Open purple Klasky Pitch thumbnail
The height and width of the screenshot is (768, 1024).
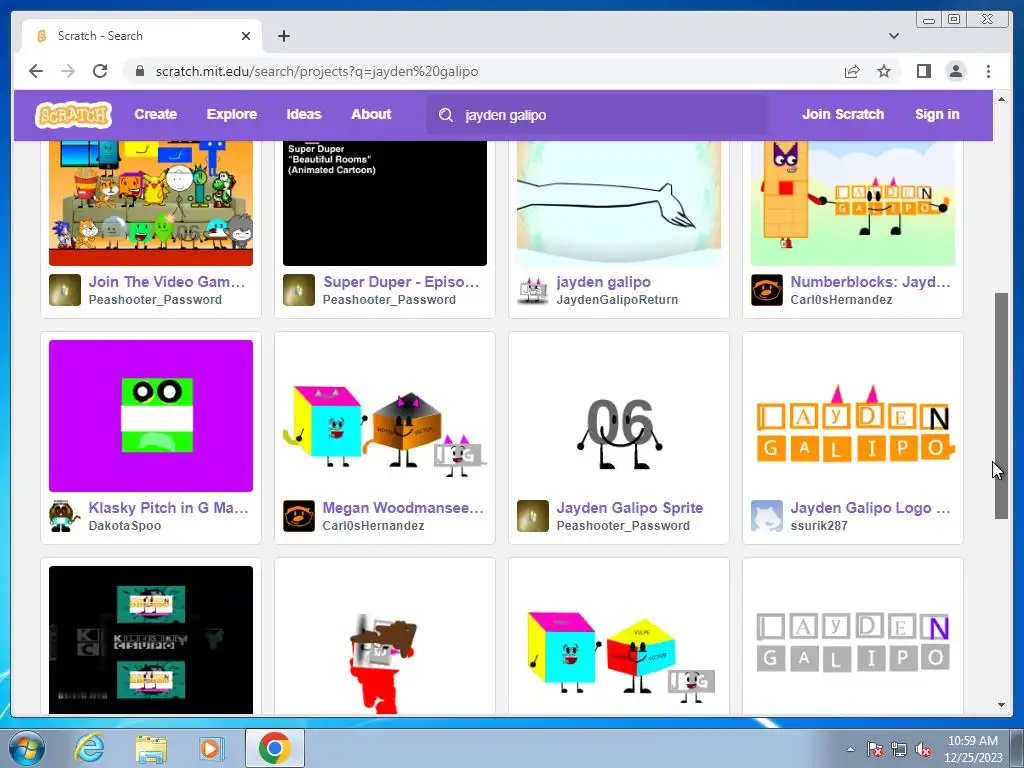pos(151,415)
